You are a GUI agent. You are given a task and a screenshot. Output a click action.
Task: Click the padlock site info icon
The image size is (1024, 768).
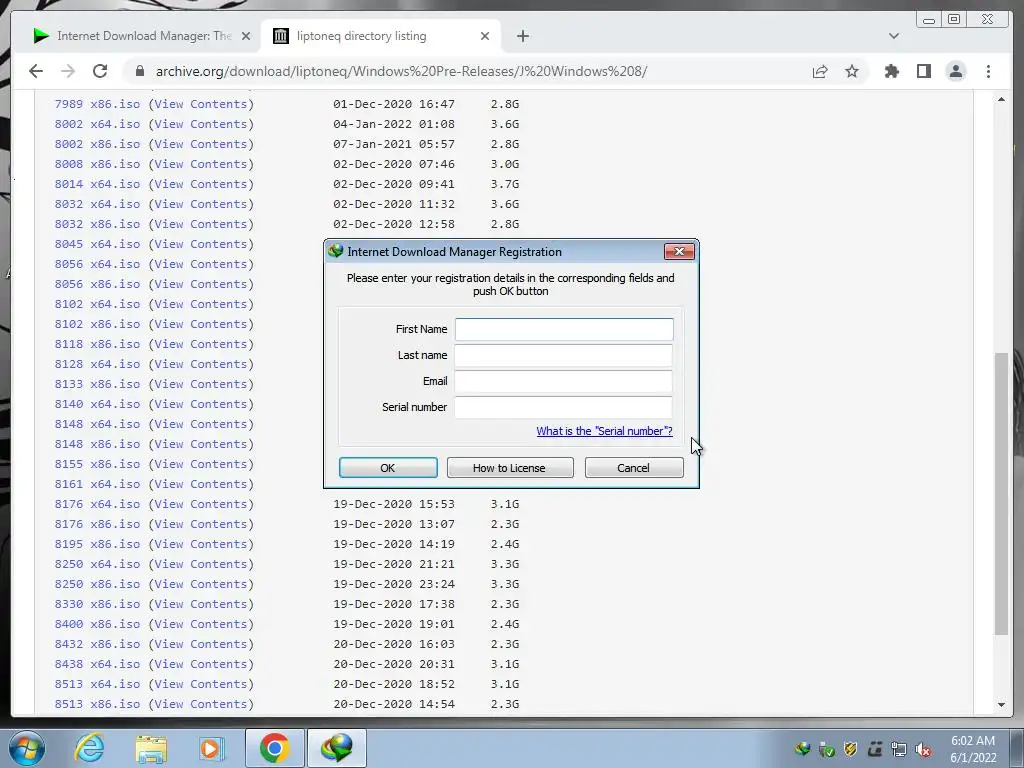[x=139, y=71]
